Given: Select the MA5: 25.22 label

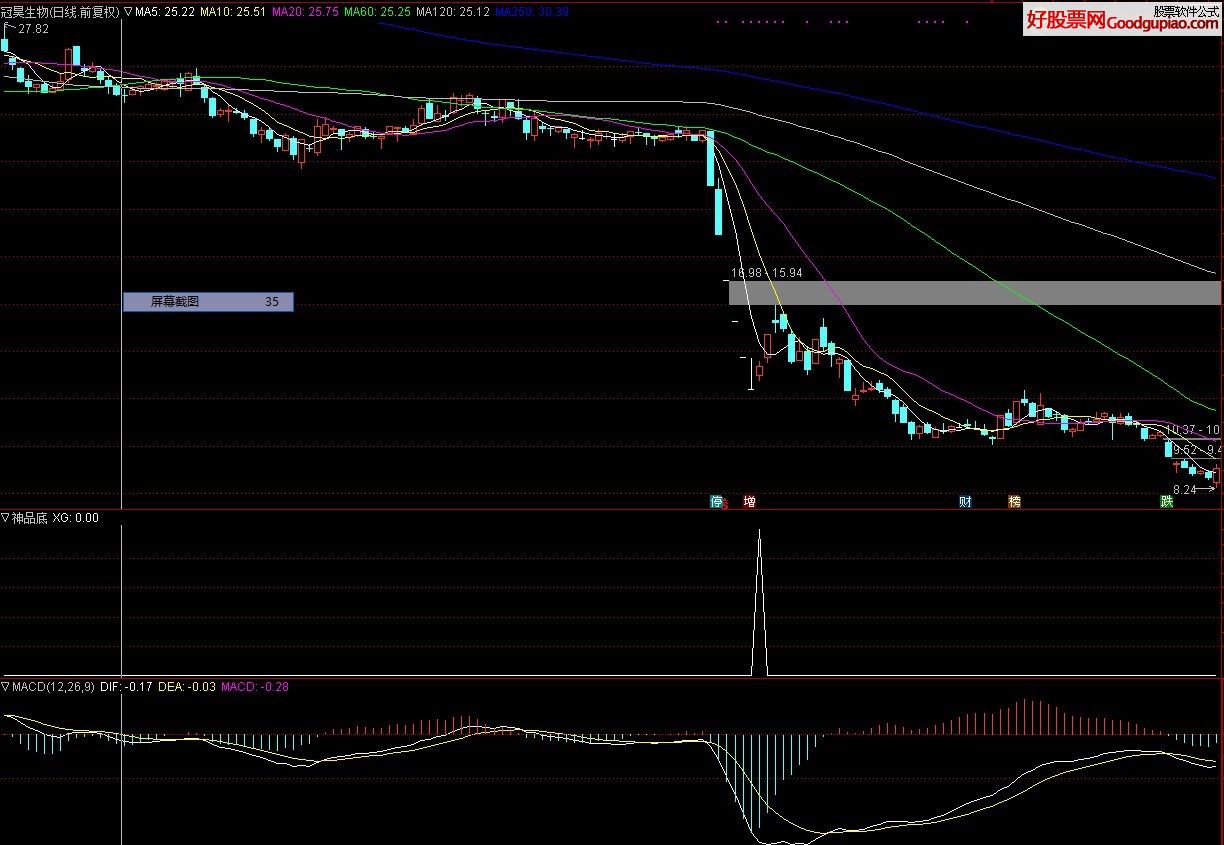Looking at the screenshot, I should [x=166, y=12].
